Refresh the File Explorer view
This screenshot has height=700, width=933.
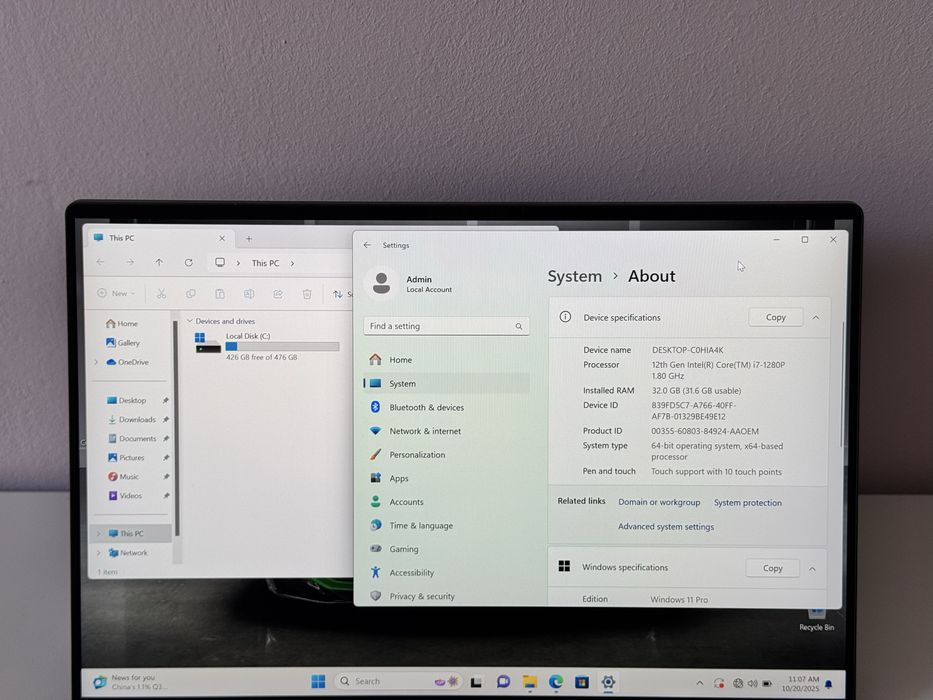189,262
